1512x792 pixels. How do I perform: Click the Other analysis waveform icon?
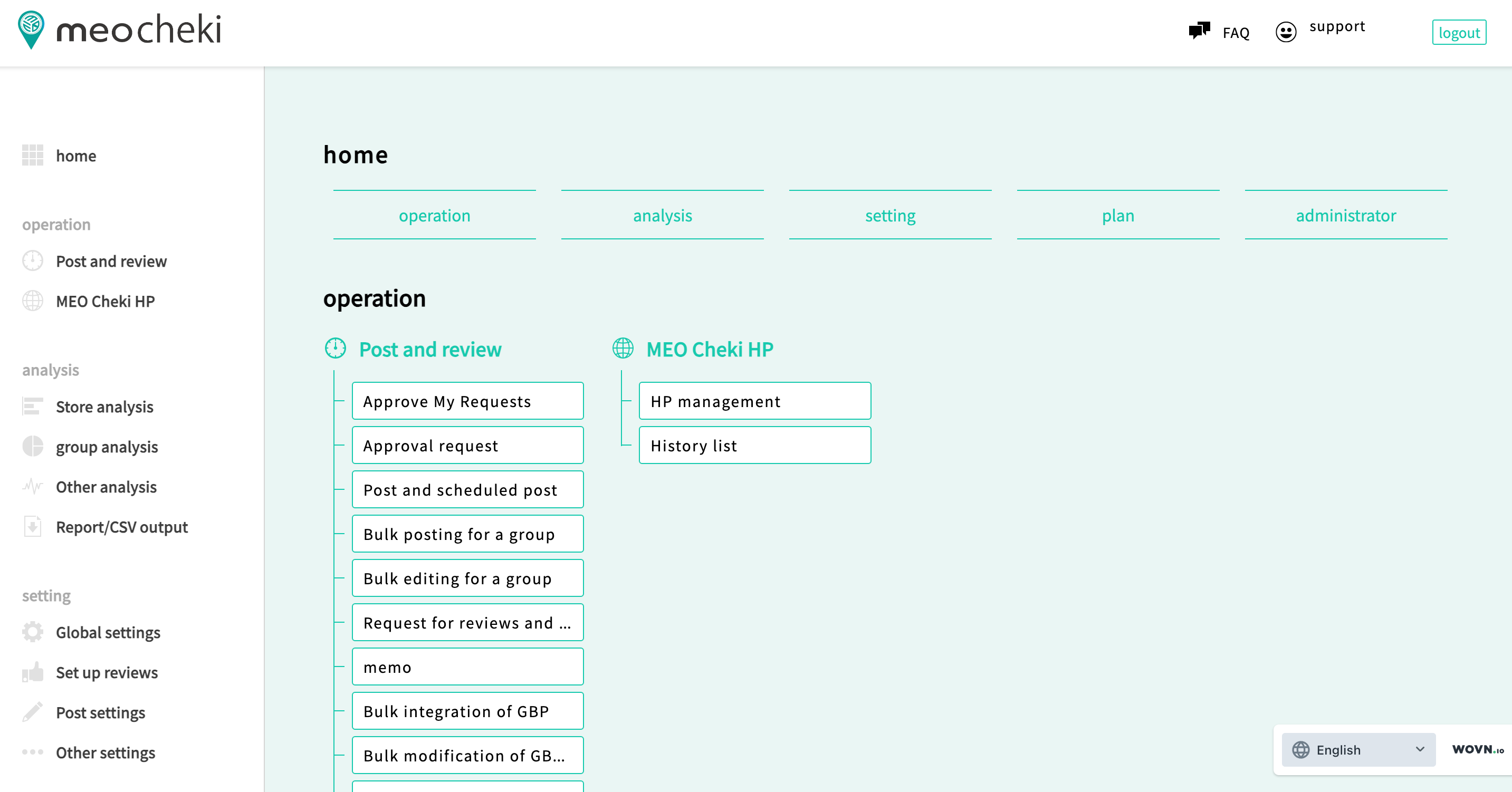tap(33, 486)
